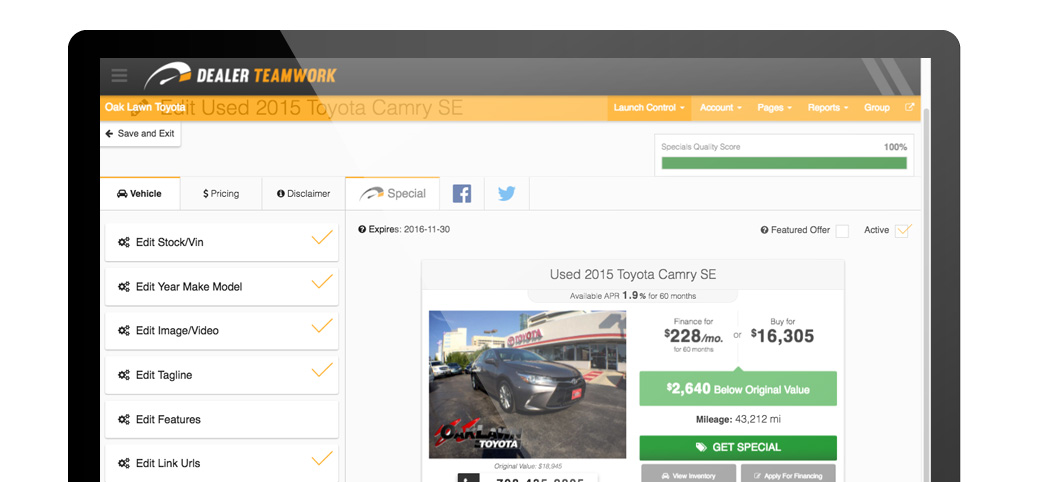The width and height of the screenshot is (1037, 482).
Task: Open the Group menu item
Action: point(876,108)
